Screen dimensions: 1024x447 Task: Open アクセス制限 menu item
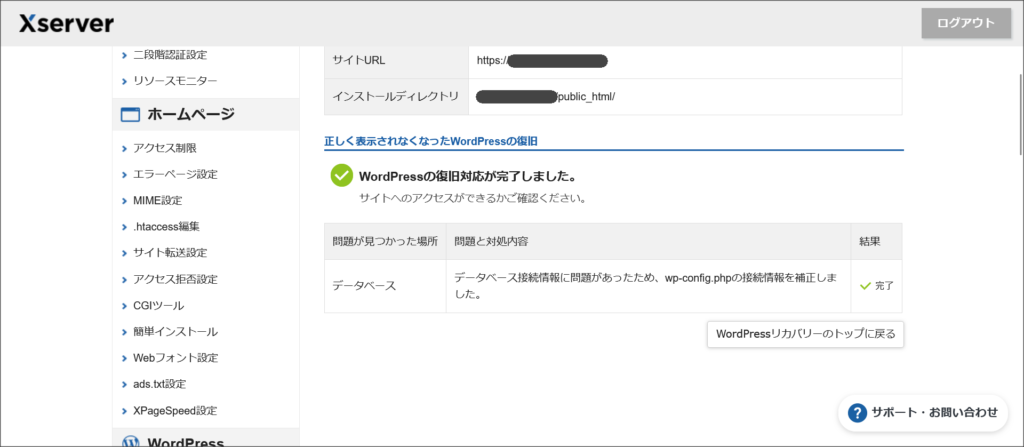tap(165, 148)
